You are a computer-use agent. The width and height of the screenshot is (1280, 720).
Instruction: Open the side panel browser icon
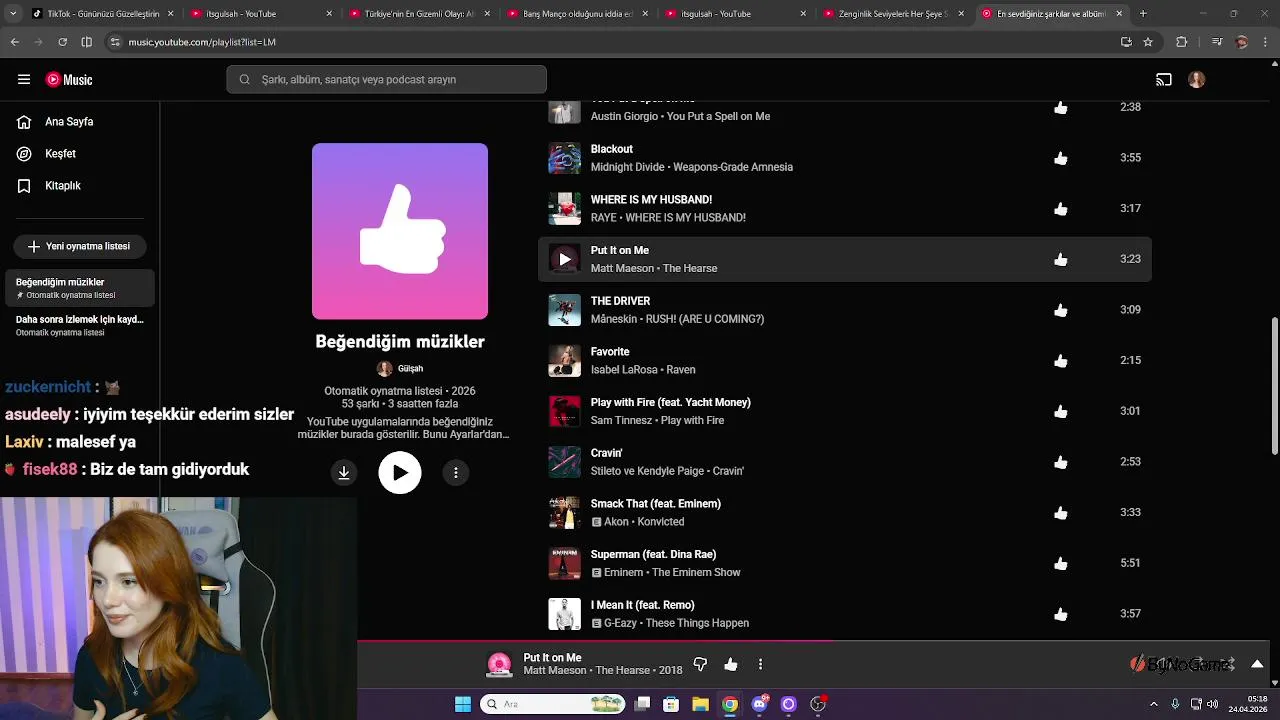coord(86,42)
